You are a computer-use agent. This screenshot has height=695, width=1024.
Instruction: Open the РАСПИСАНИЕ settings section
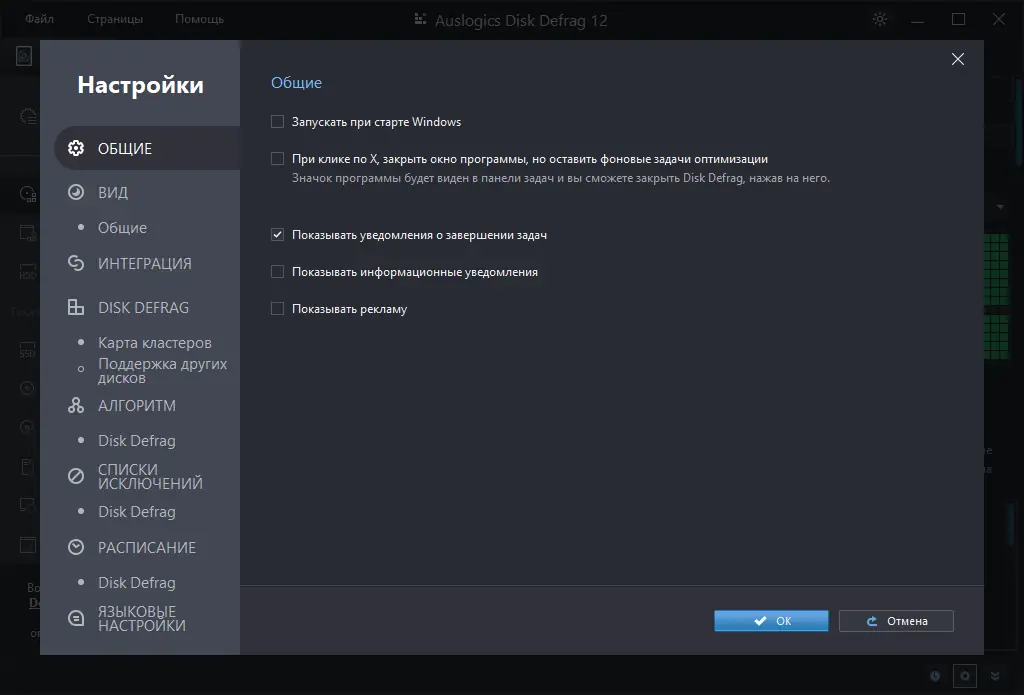coord(146,547)
